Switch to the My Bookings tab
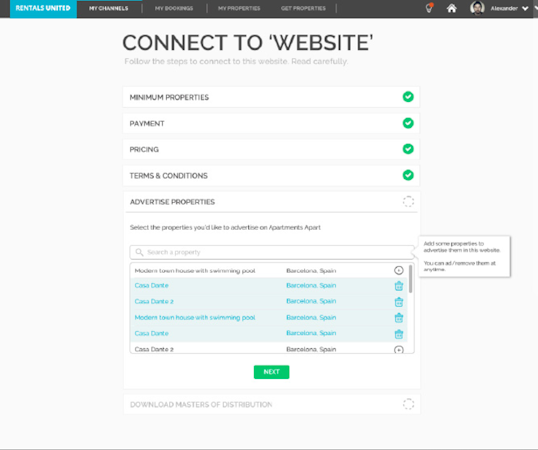The image size is (538, 450). pyautogui.click(x=174, y=8)
